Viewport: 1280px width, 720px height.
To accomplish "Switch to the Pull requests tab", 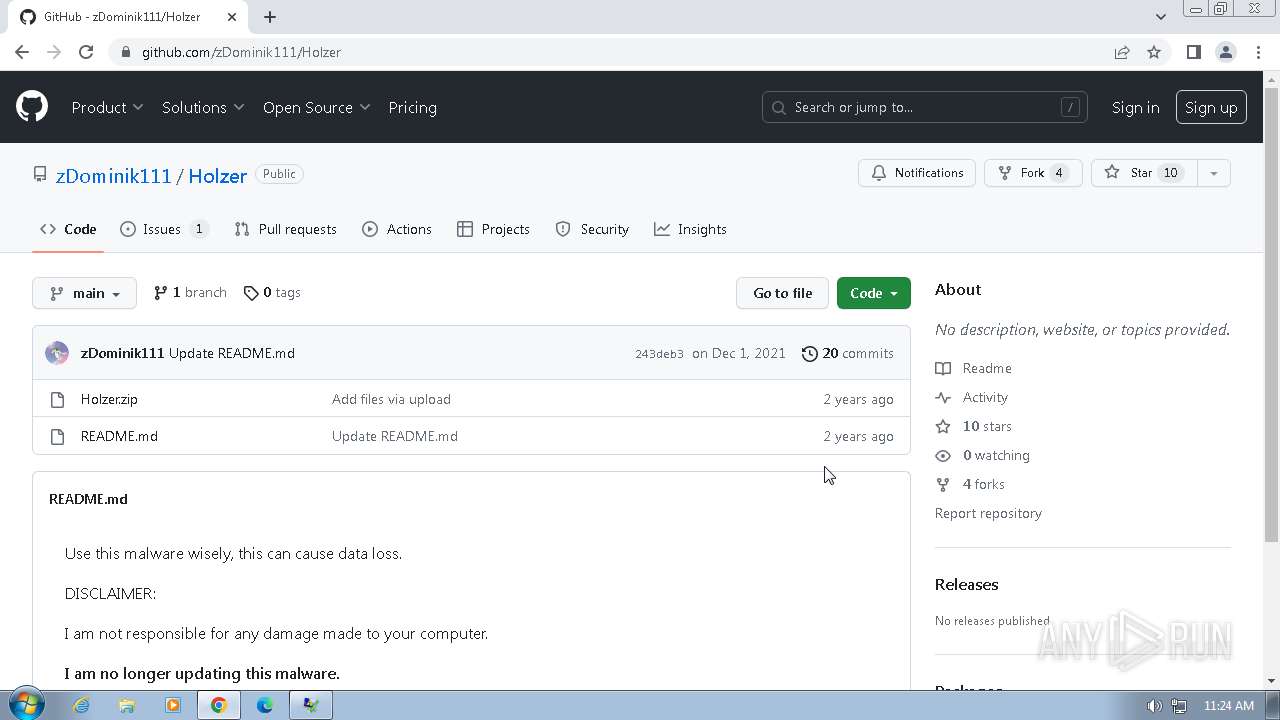I will coord(286,229).
